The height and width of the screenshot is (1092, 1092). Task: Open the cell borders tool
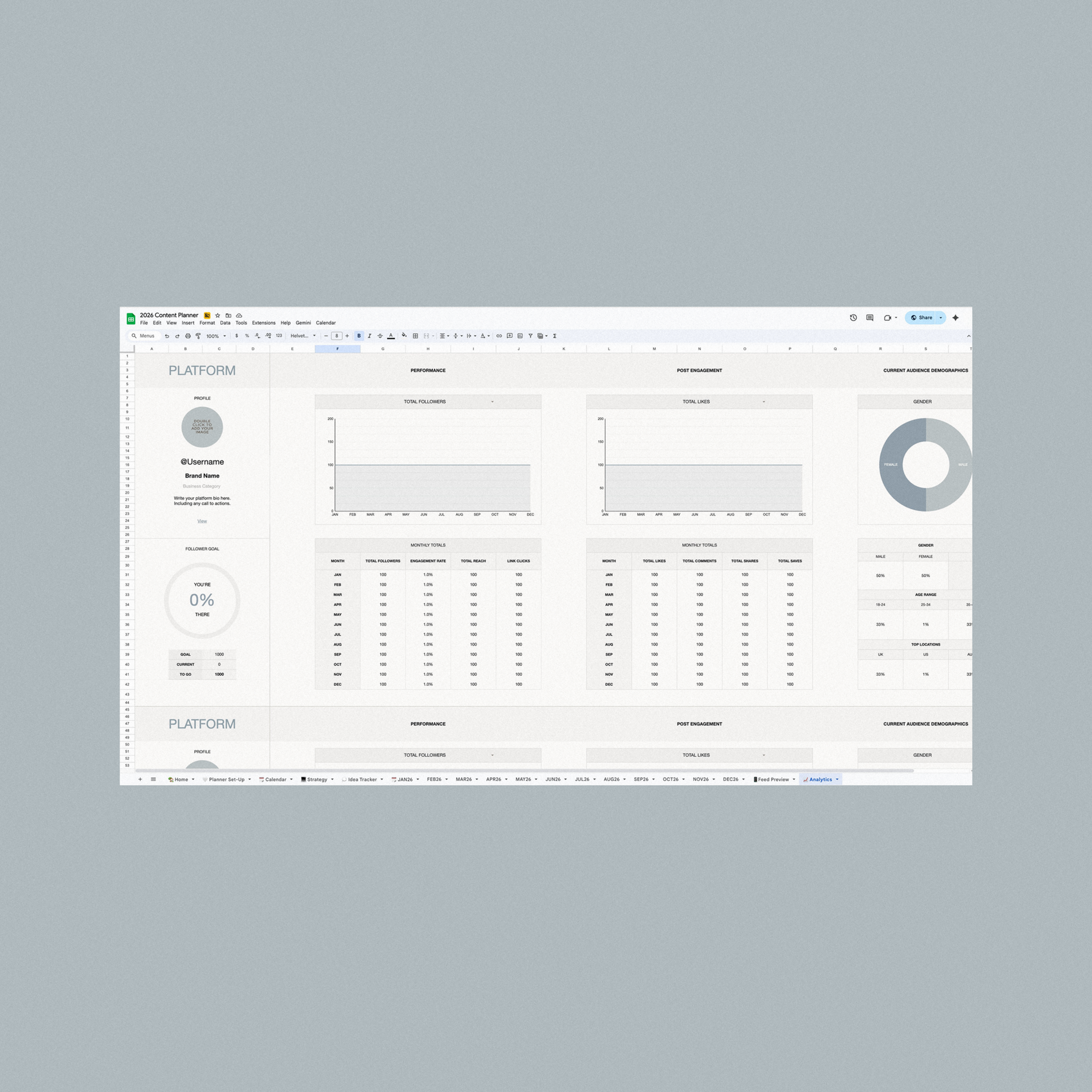point(416,336)
